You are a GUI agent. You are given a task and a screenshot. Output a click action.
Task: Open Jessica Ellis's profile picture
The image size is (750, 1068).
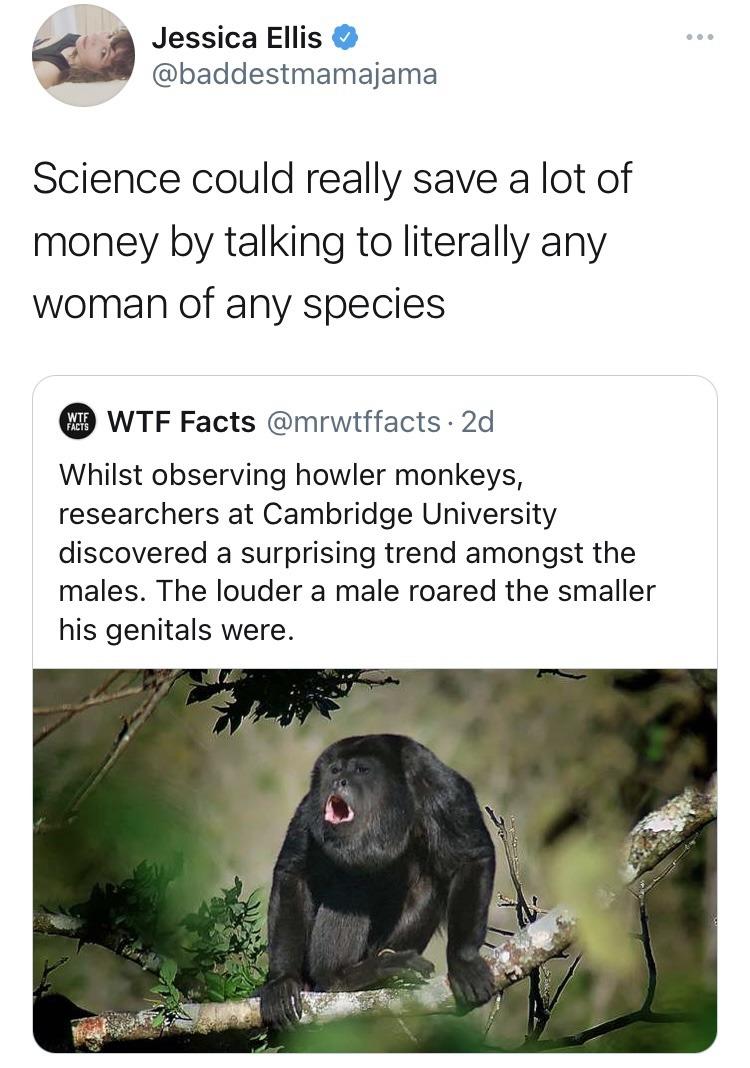[85, 55]
